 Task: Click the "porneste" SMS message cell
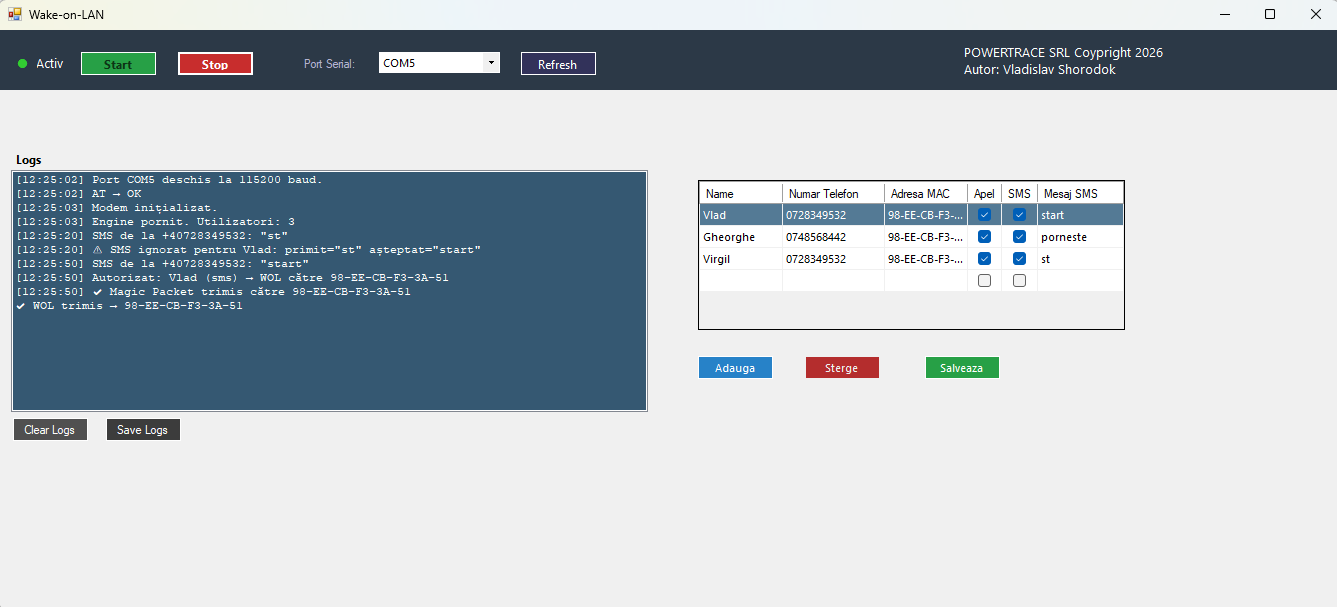[1080, 237]
